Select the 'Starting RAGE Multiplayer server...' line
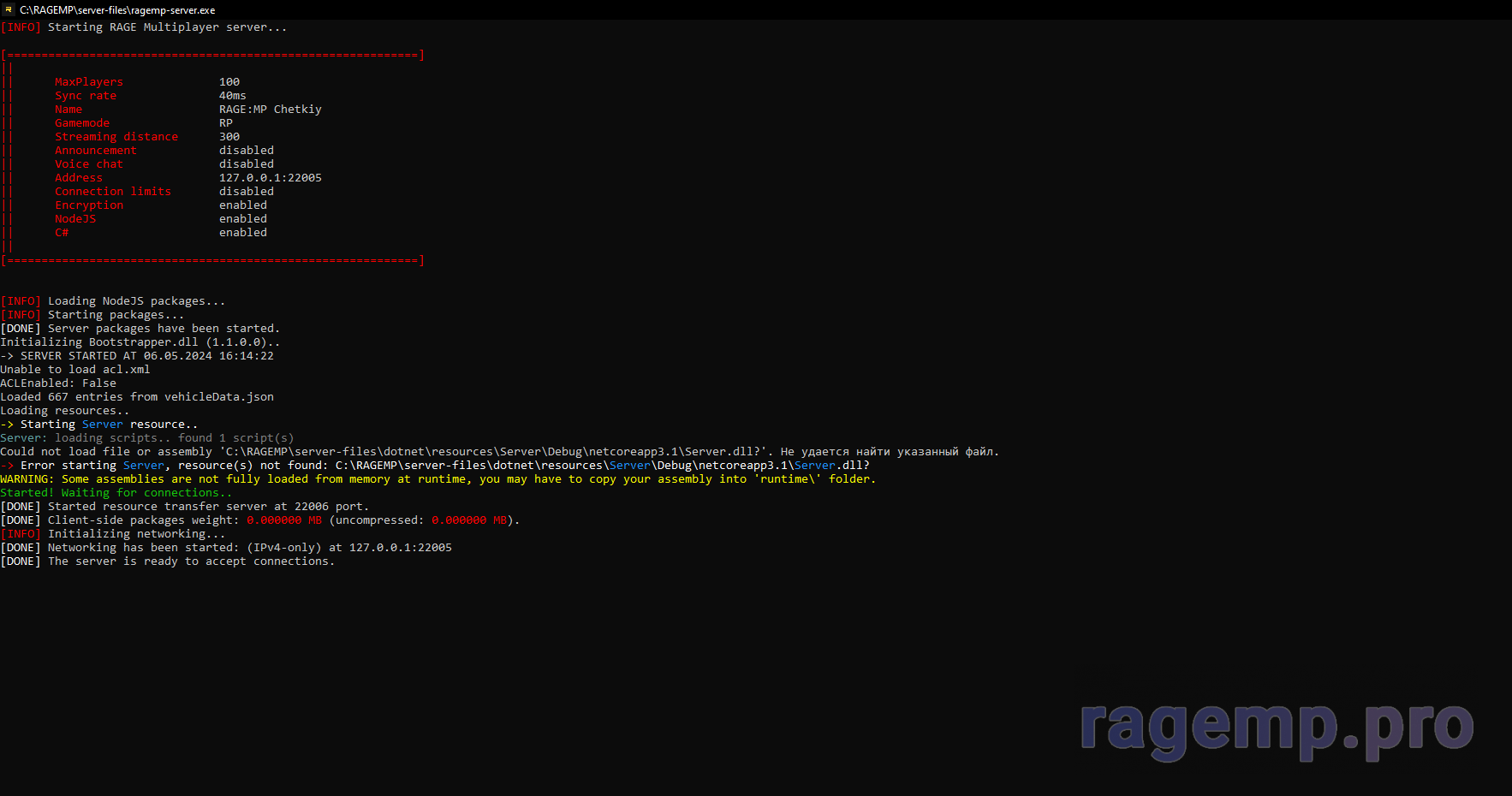 (144, 27)
